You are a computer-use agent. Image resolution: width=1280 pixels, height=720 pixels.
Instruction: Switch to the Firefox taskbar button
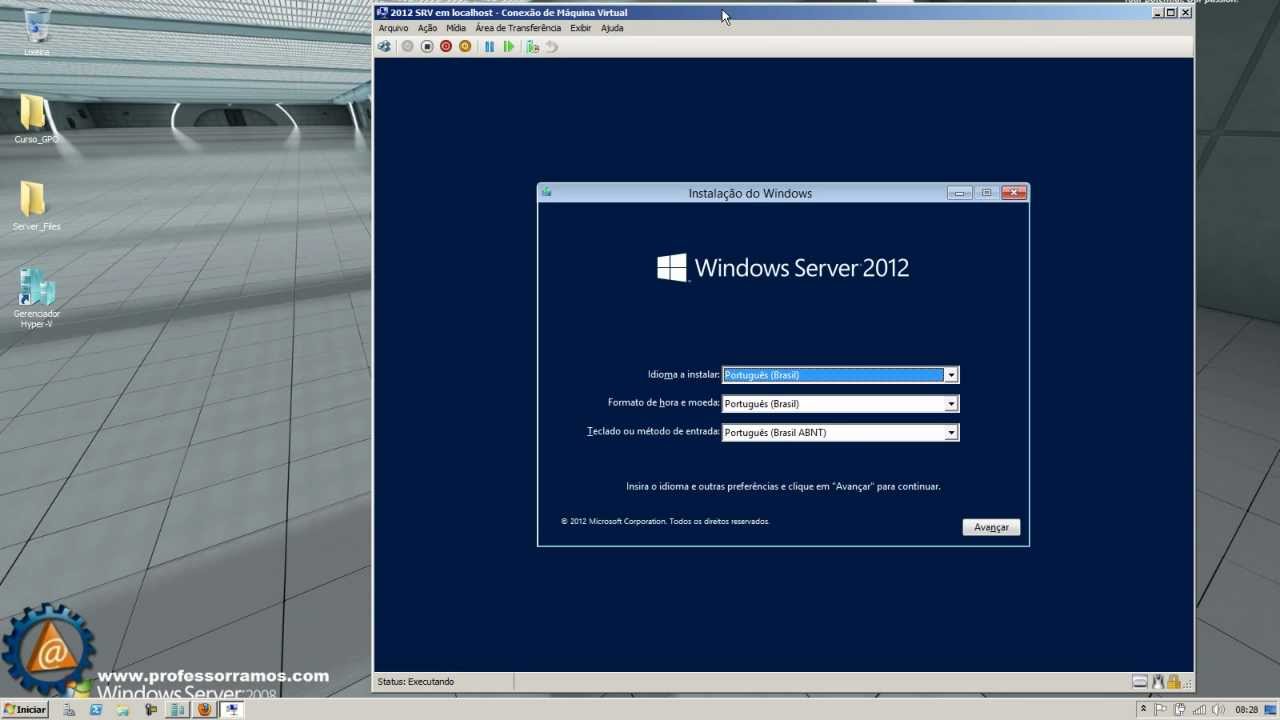204,709
